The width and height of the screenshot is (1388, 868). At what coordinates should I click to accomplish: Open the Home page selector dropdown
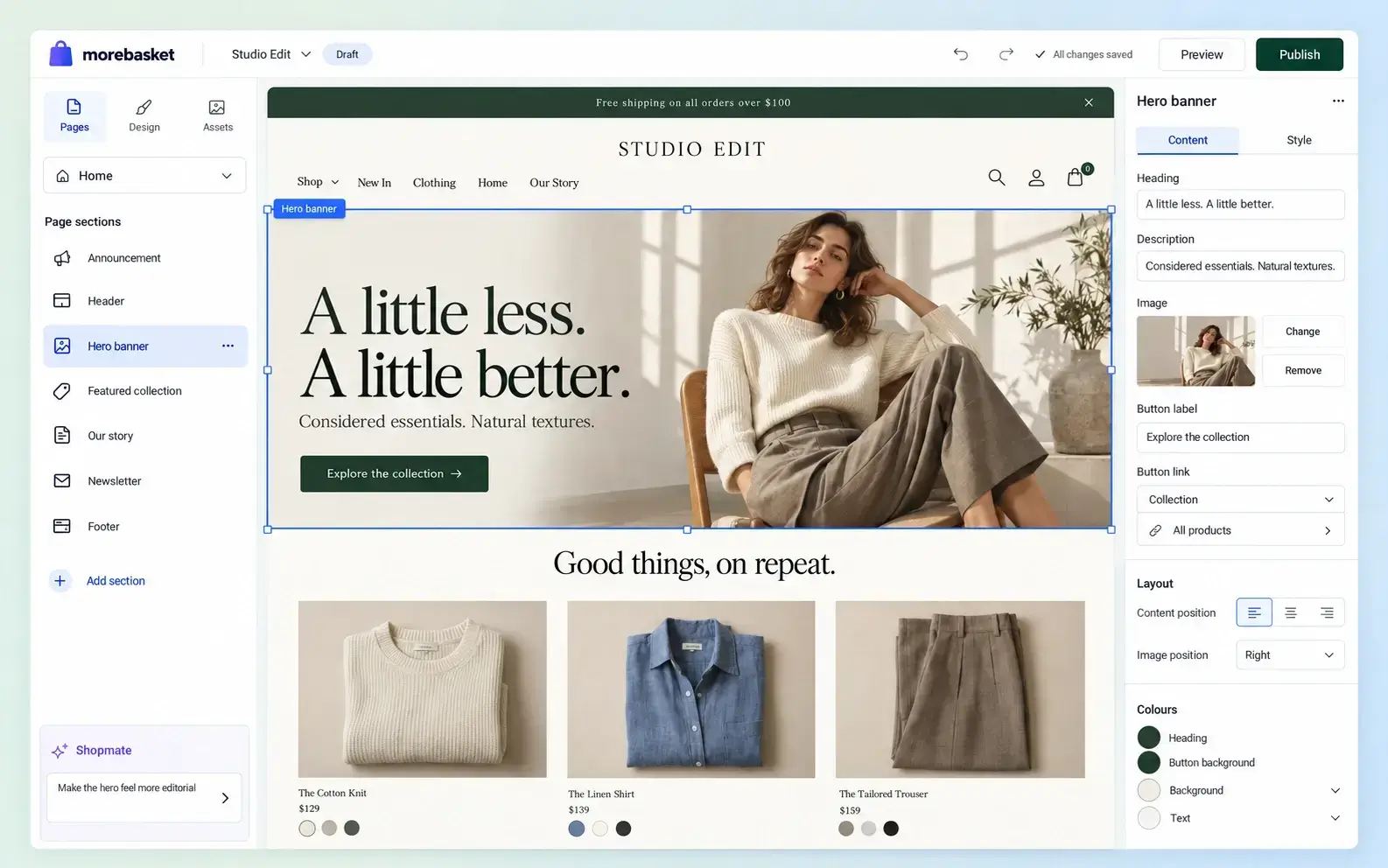coord(144,176)
